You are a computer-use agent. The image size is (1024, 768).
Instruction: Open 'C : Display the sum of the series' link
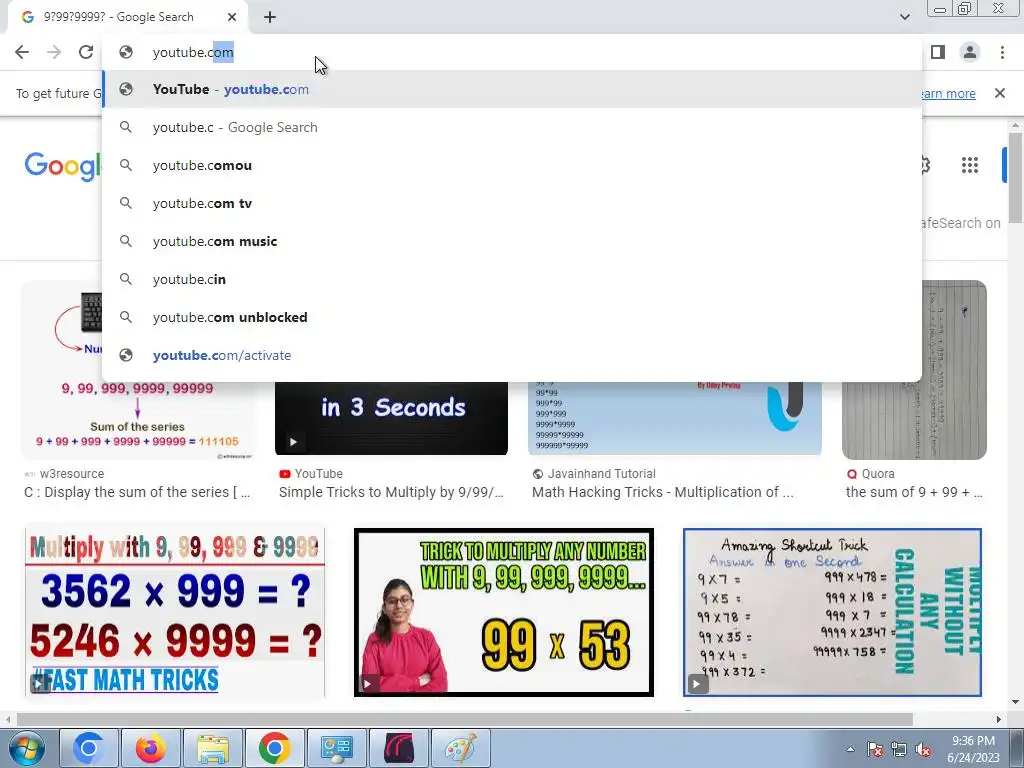point(137,492)
